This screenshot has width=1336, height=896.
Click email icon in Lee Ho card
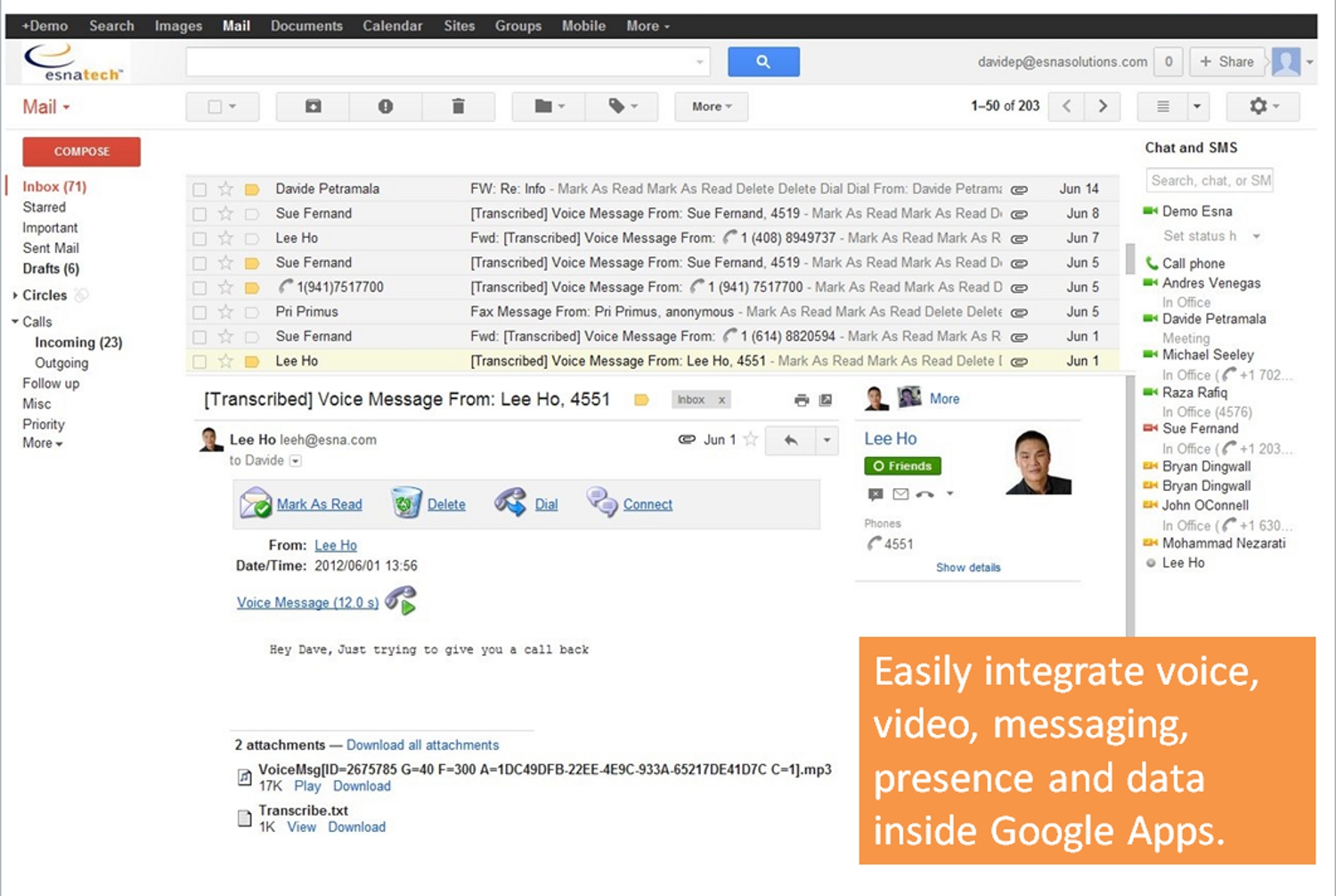point(900,494)
